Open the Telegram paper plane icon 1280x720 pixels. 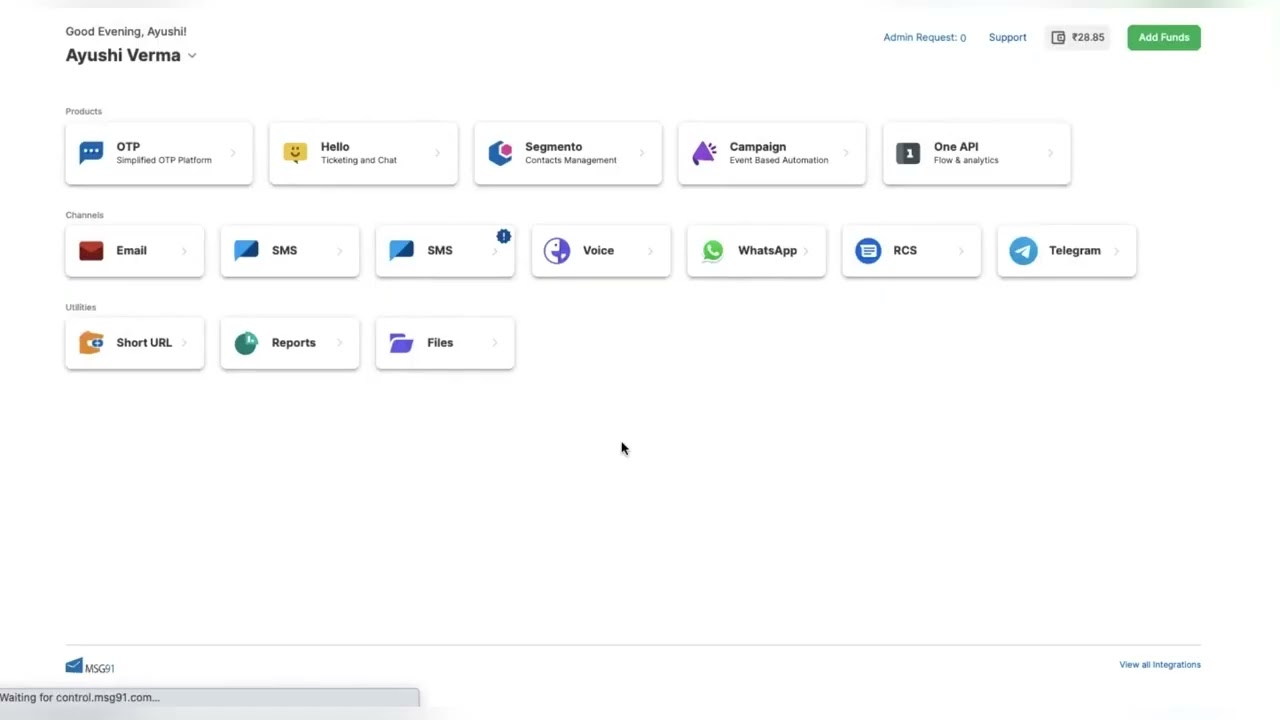[1023, 251]
